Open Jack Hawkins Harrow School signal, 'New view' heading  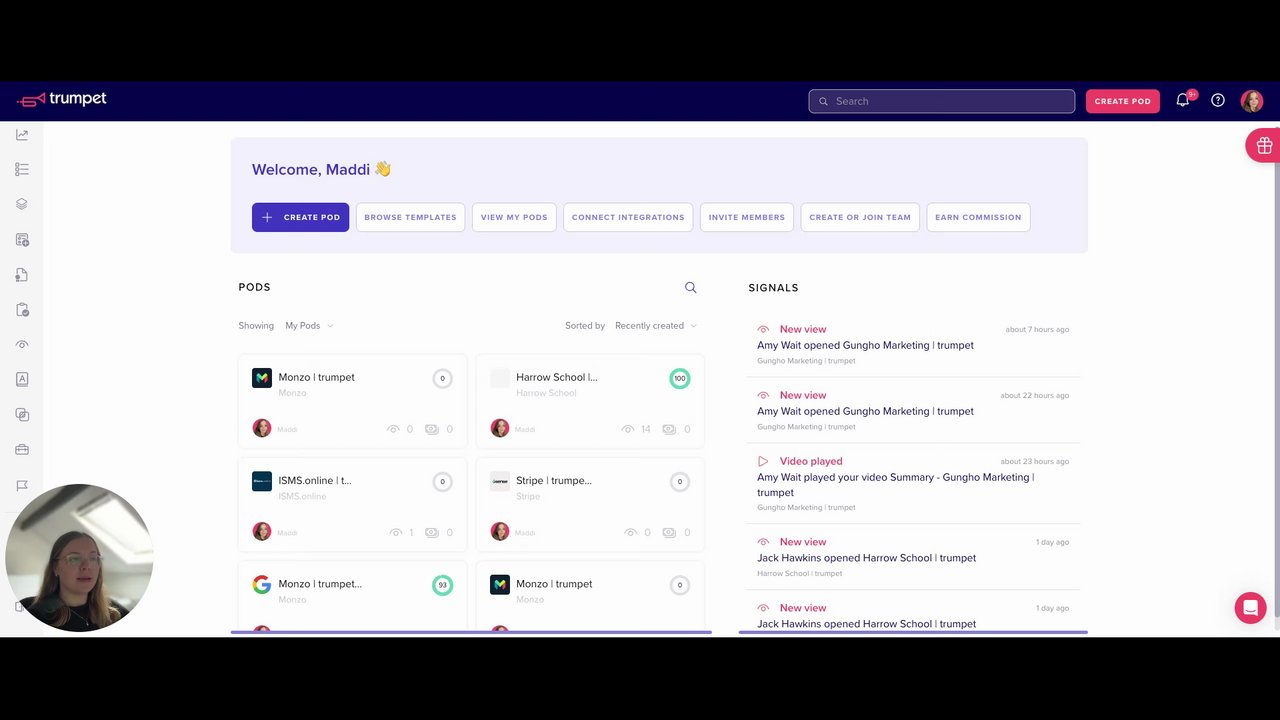(x=803, y=542)
